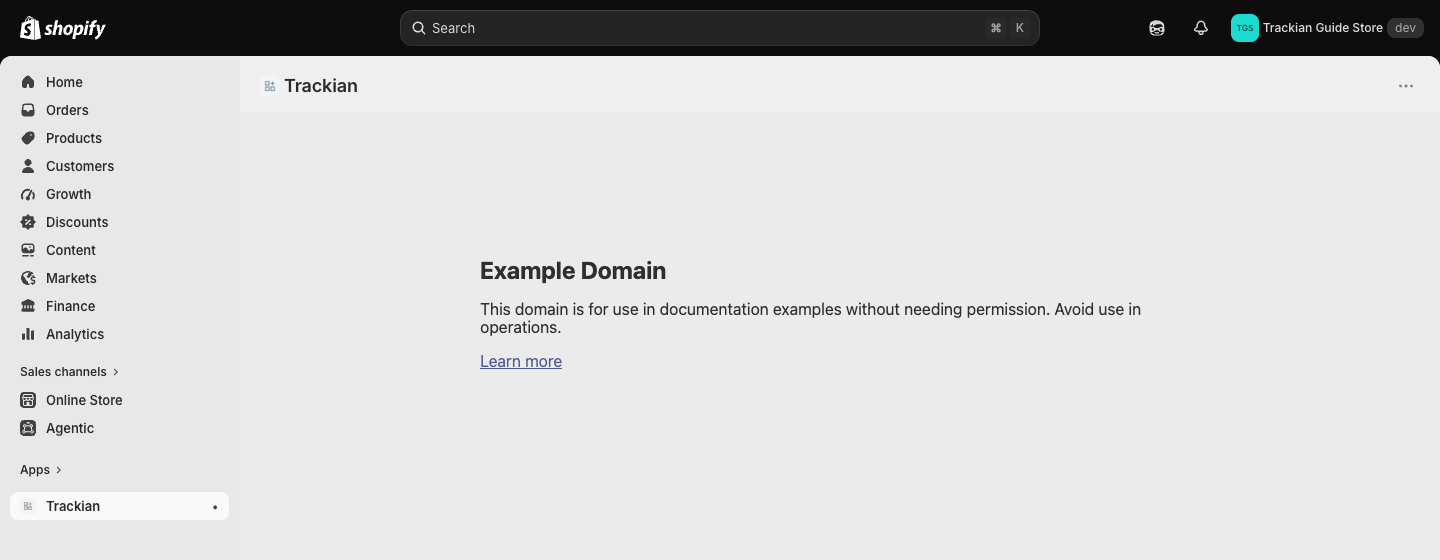The image size is (1440, 560).
Task: Click into the Search field
Action: 720,28
